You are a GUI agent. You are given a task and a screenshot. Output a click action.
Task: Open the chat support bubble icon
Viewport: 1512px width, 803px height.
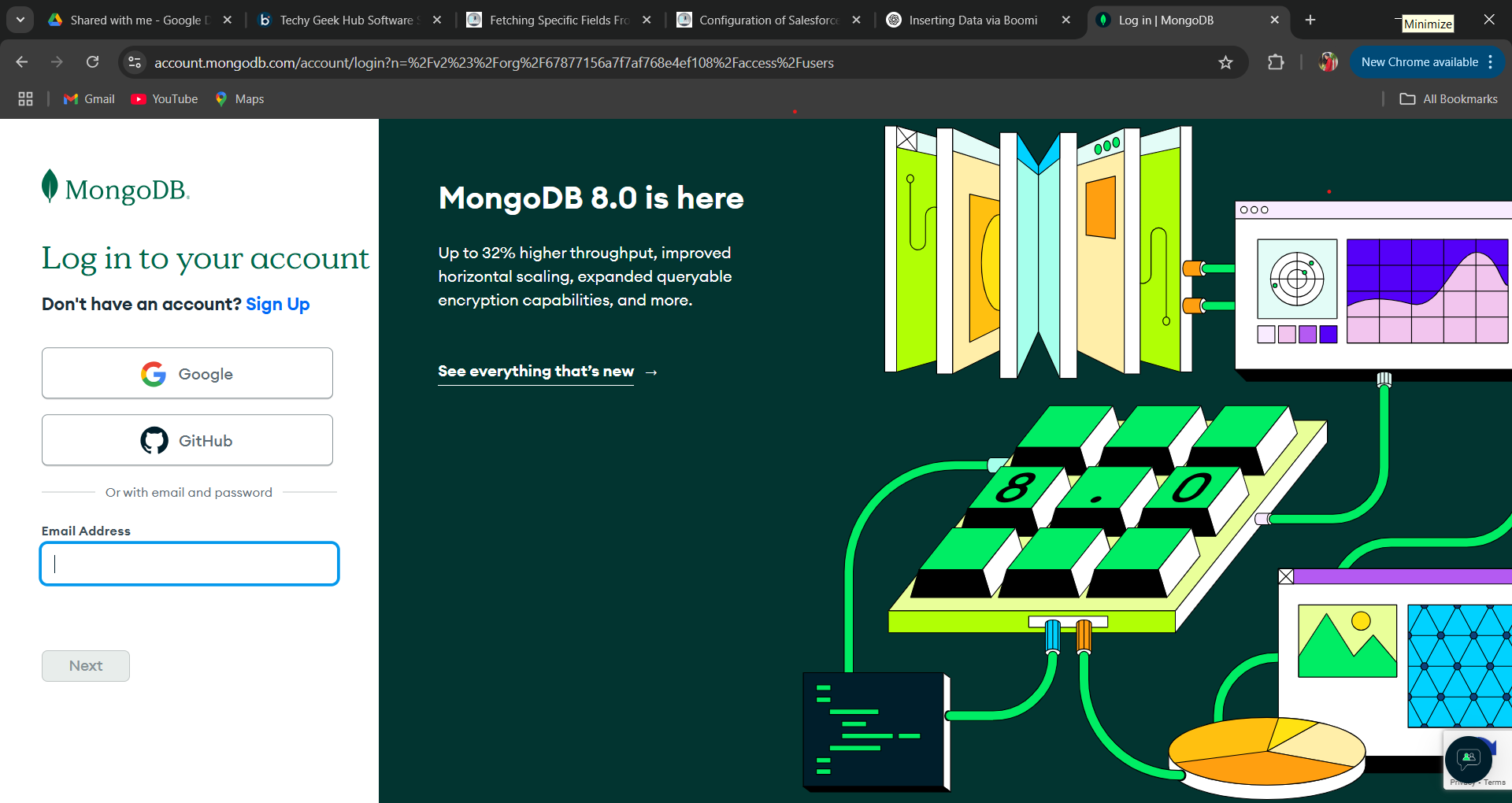pyautogui.click(x=1468, y=759)
